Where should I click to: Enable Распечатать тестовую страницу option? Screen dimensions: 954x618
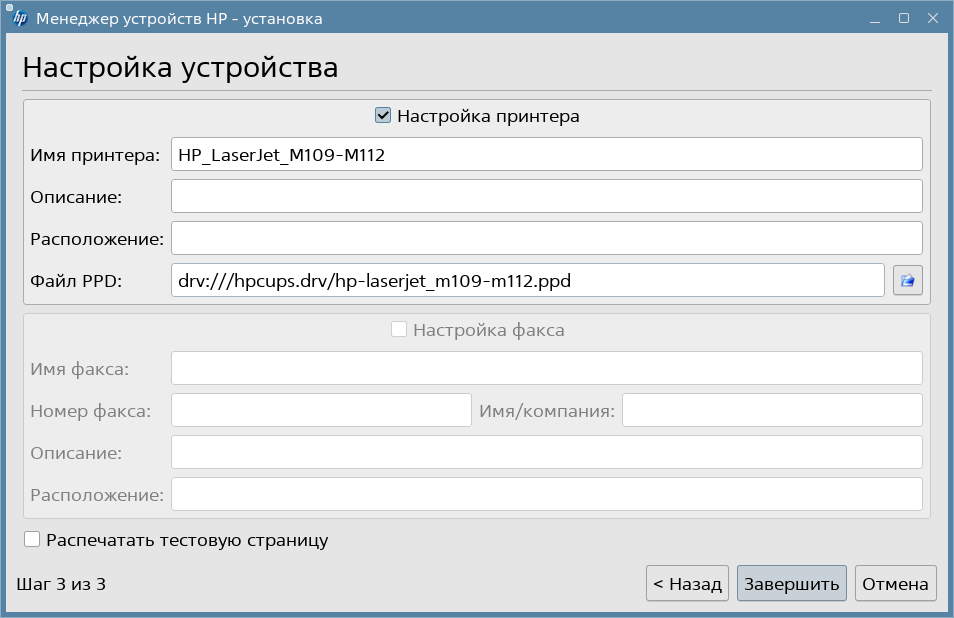[33, 540]
